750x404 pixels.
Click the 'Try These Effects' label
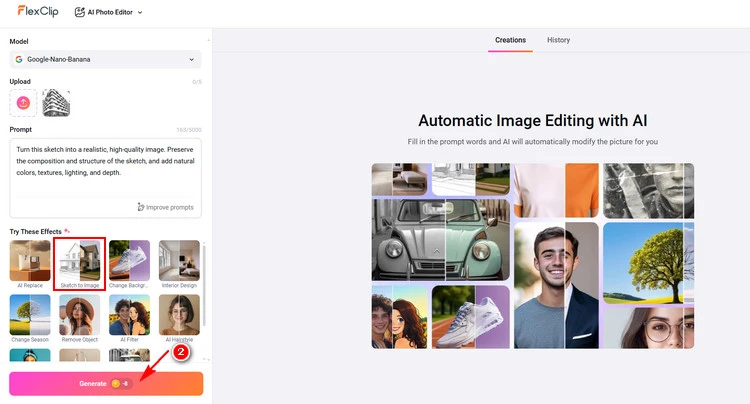[x=35, y=231]
